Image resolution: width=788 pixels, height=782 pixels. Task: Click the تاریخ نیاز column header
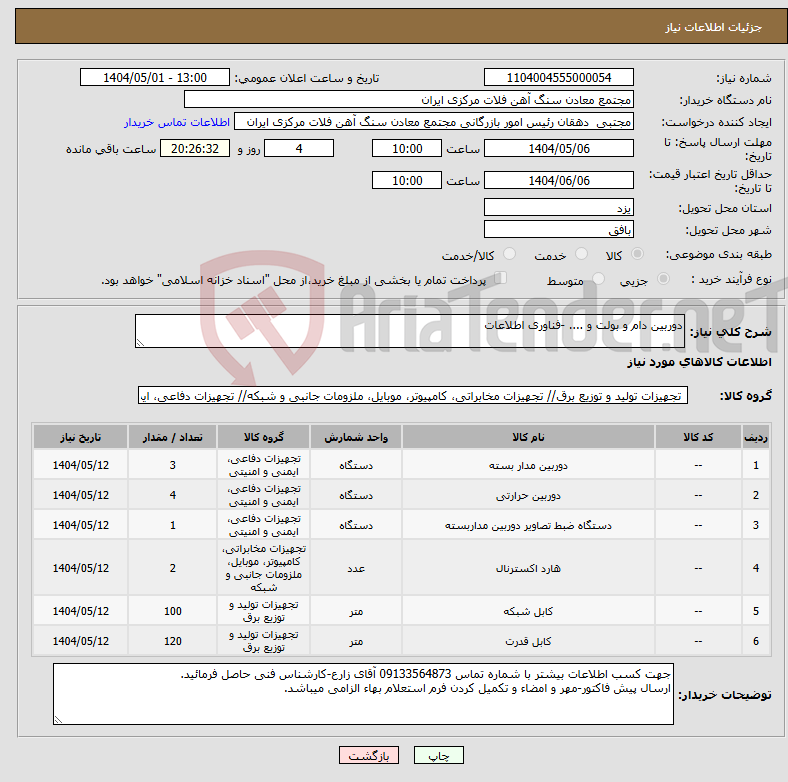[x=80, y=437]
